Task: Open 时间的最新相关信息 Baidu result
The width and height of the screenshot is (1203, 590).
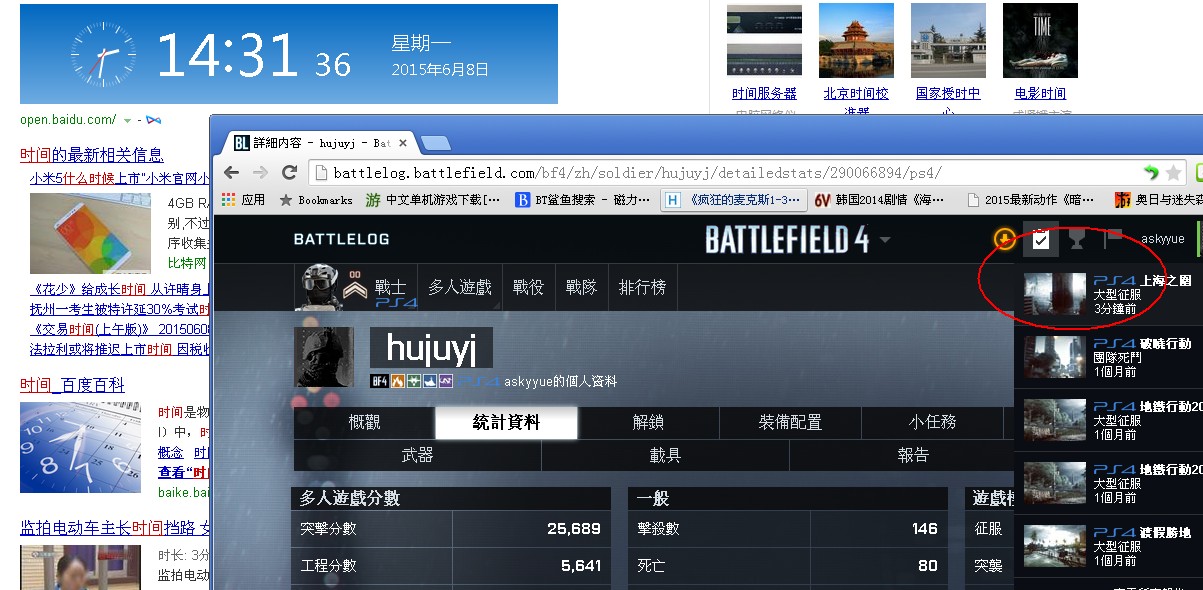Action: click(92, 155)
